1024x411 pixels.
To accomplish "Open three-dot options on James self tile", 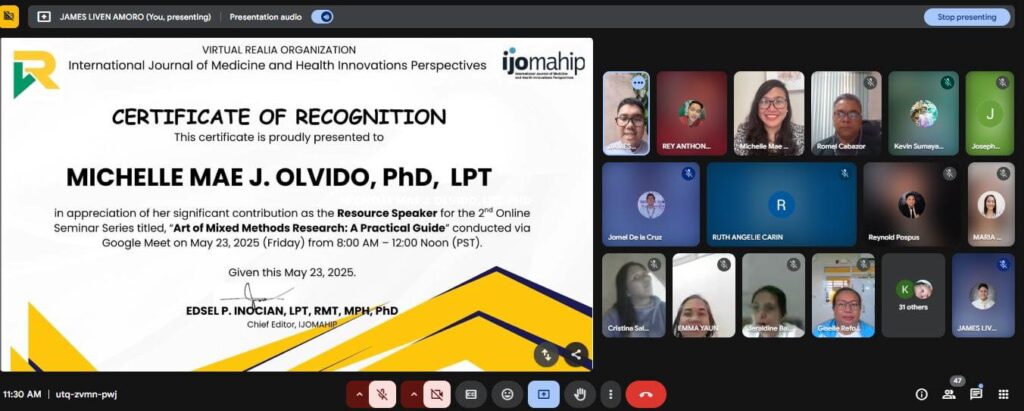I will pos(638,83).
